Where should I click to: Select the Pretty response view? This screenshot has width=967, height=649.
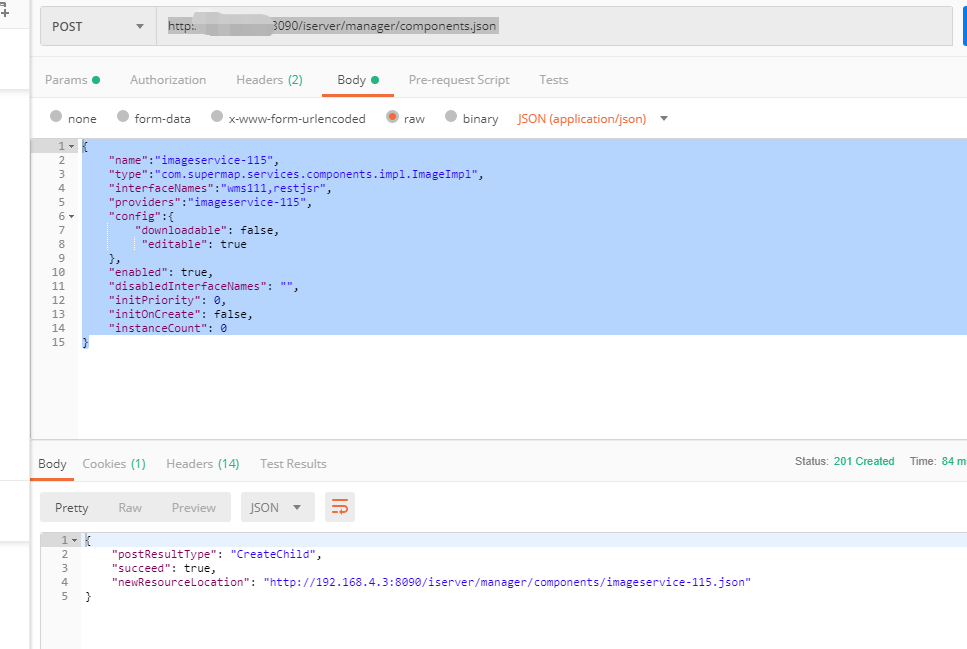coord(72,508)
